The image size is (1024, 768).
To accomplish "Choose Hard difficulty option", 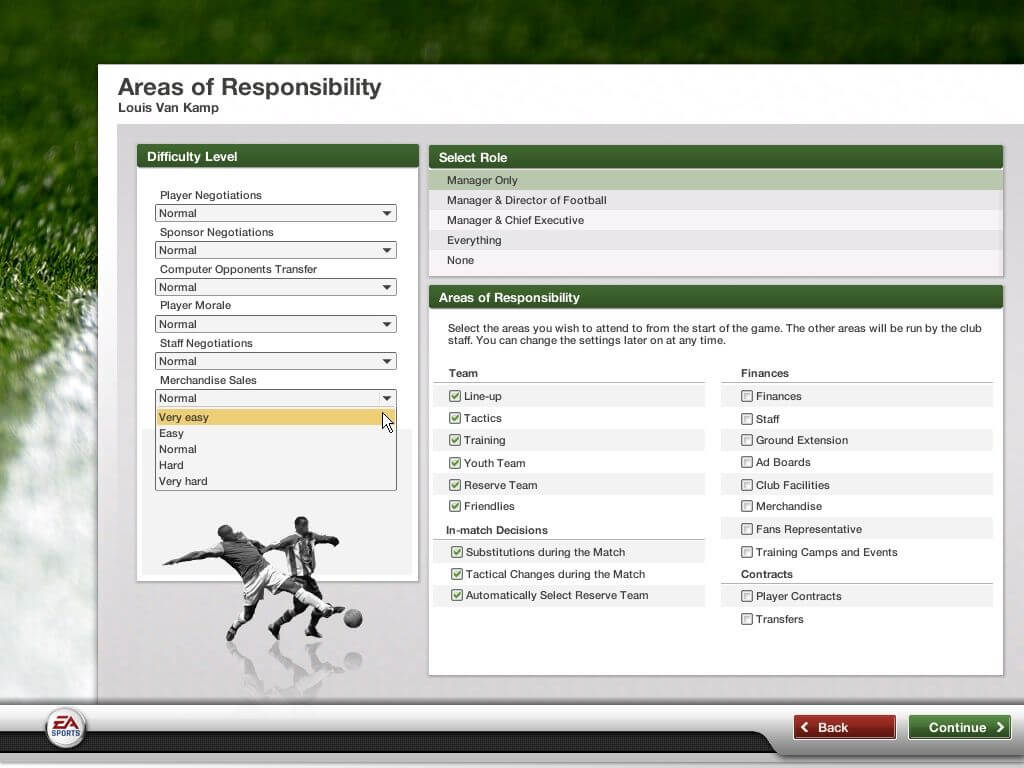I will coord(276,466).
